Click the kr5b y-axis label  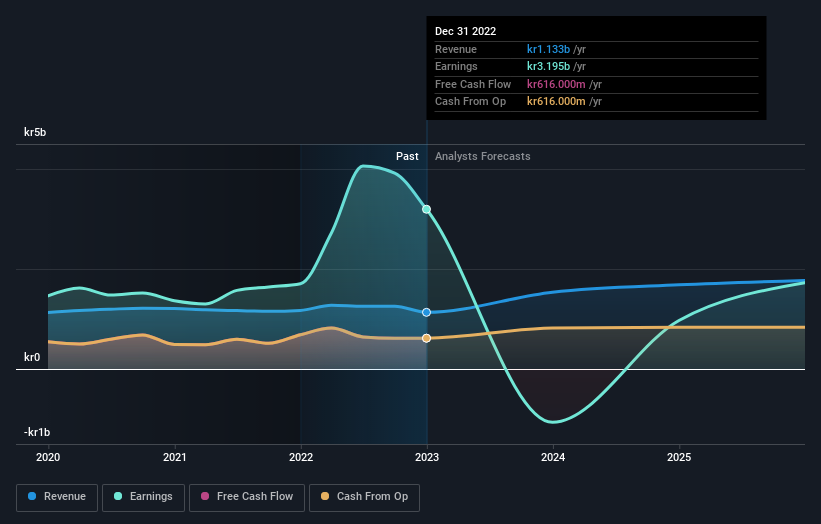pyautogui.click(x=35, y=132)
